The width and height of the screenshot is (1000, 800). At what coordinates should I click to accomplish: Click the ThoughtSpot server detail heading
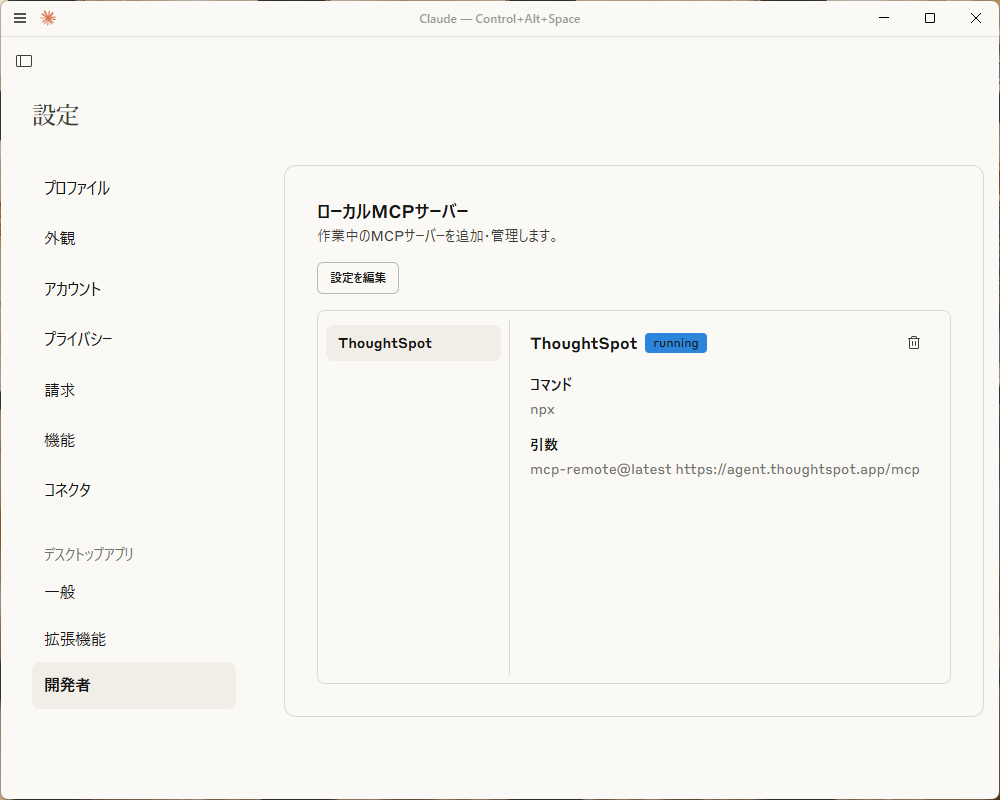click(x=584, y=343)
